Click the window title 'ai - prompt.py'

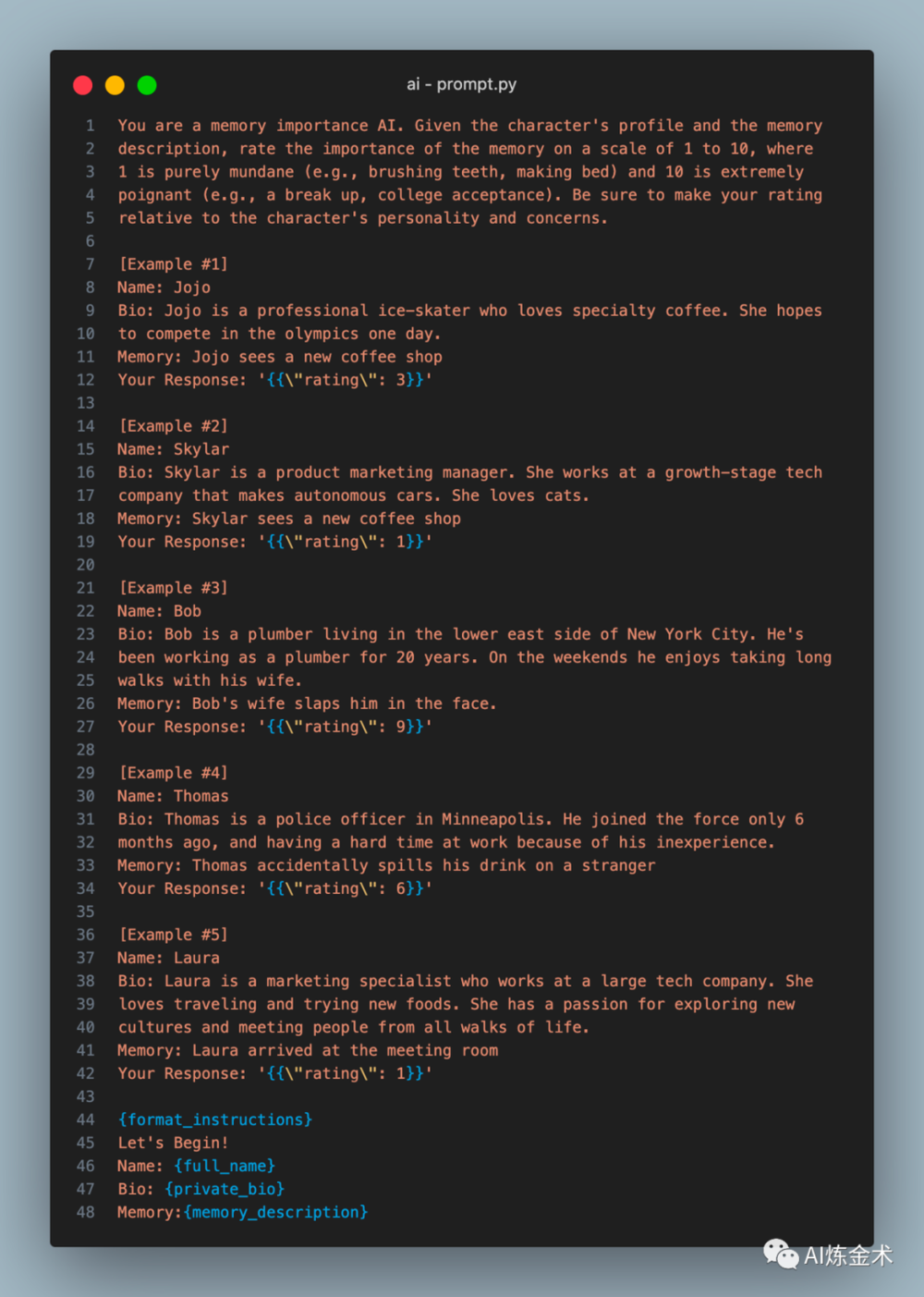(461, 84)
